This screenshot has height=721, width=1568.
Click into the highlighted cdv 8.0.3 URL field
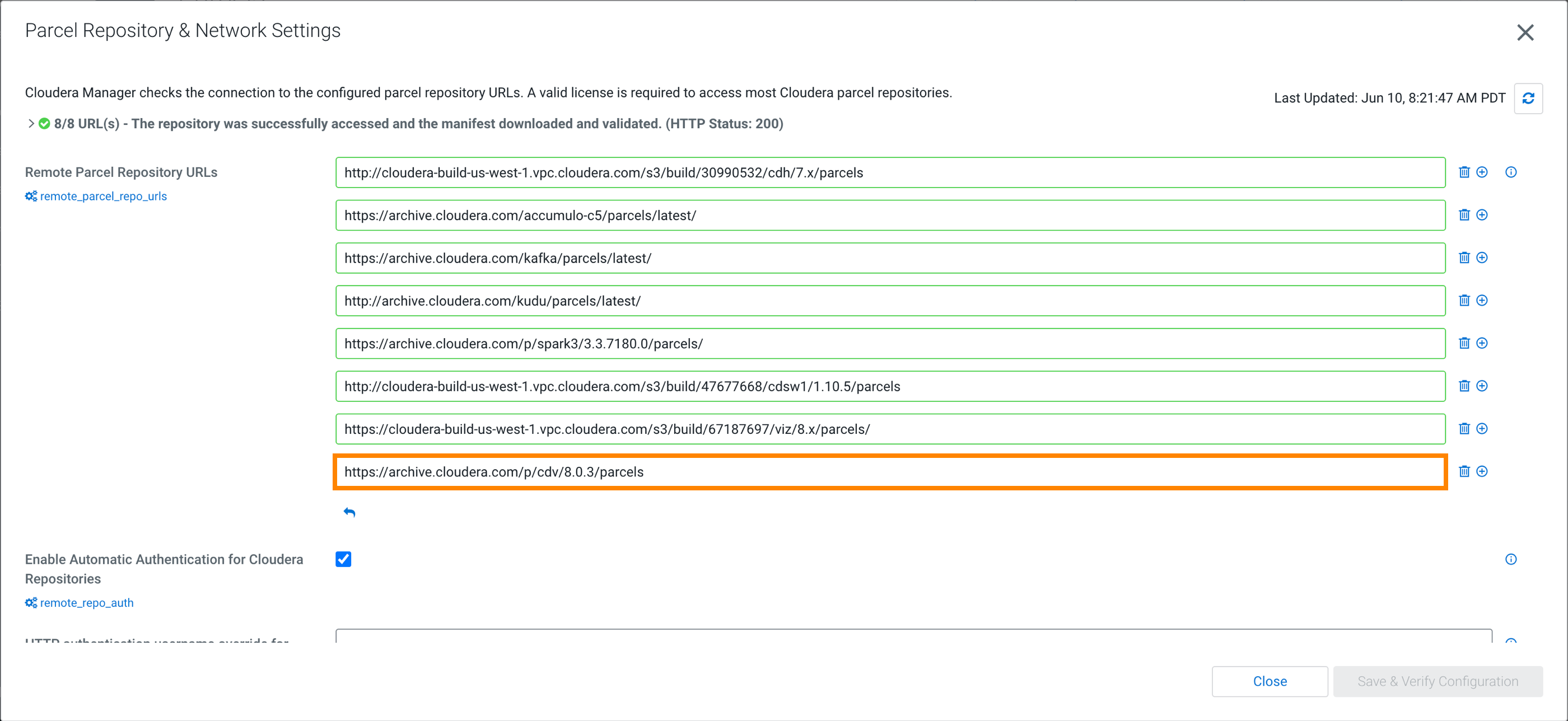889,472
